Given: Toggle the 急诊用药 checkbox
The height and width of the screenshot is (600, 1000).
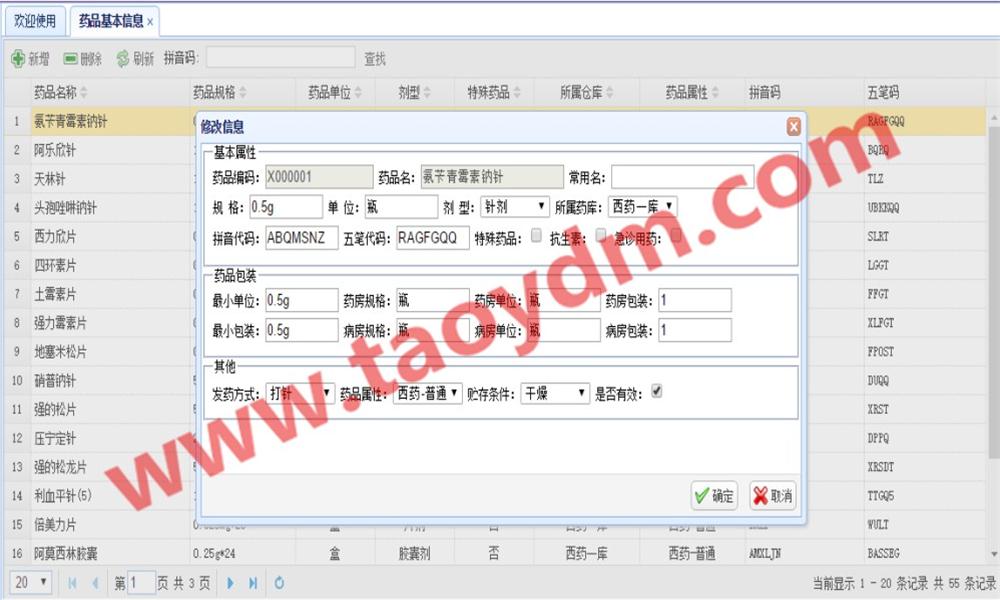Looking at the screenshot, I should [x=675, y=236].
